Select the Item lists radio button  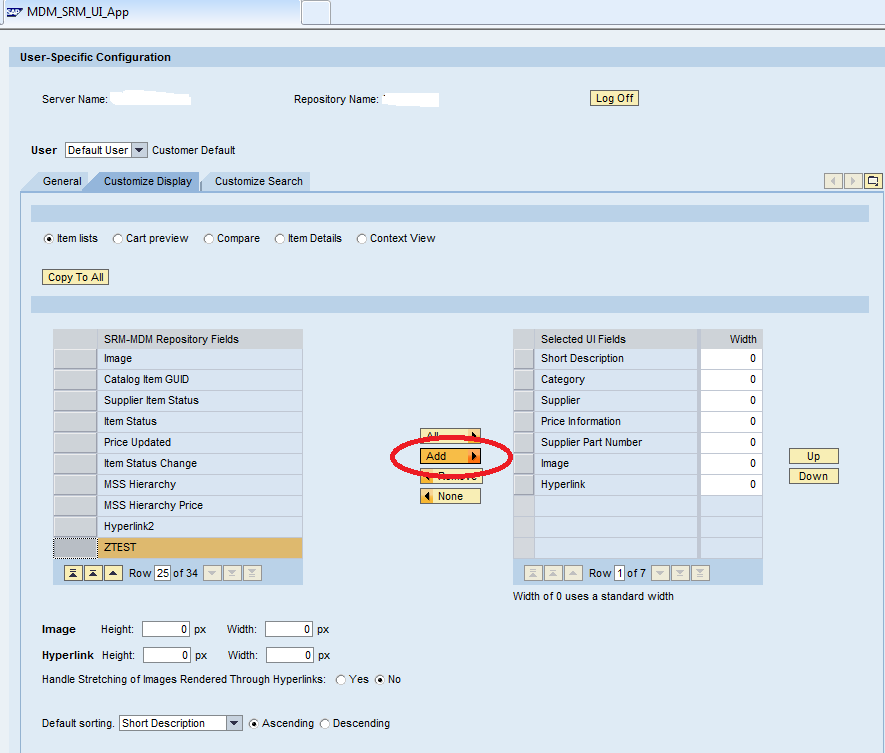click(x=49, y=239)
